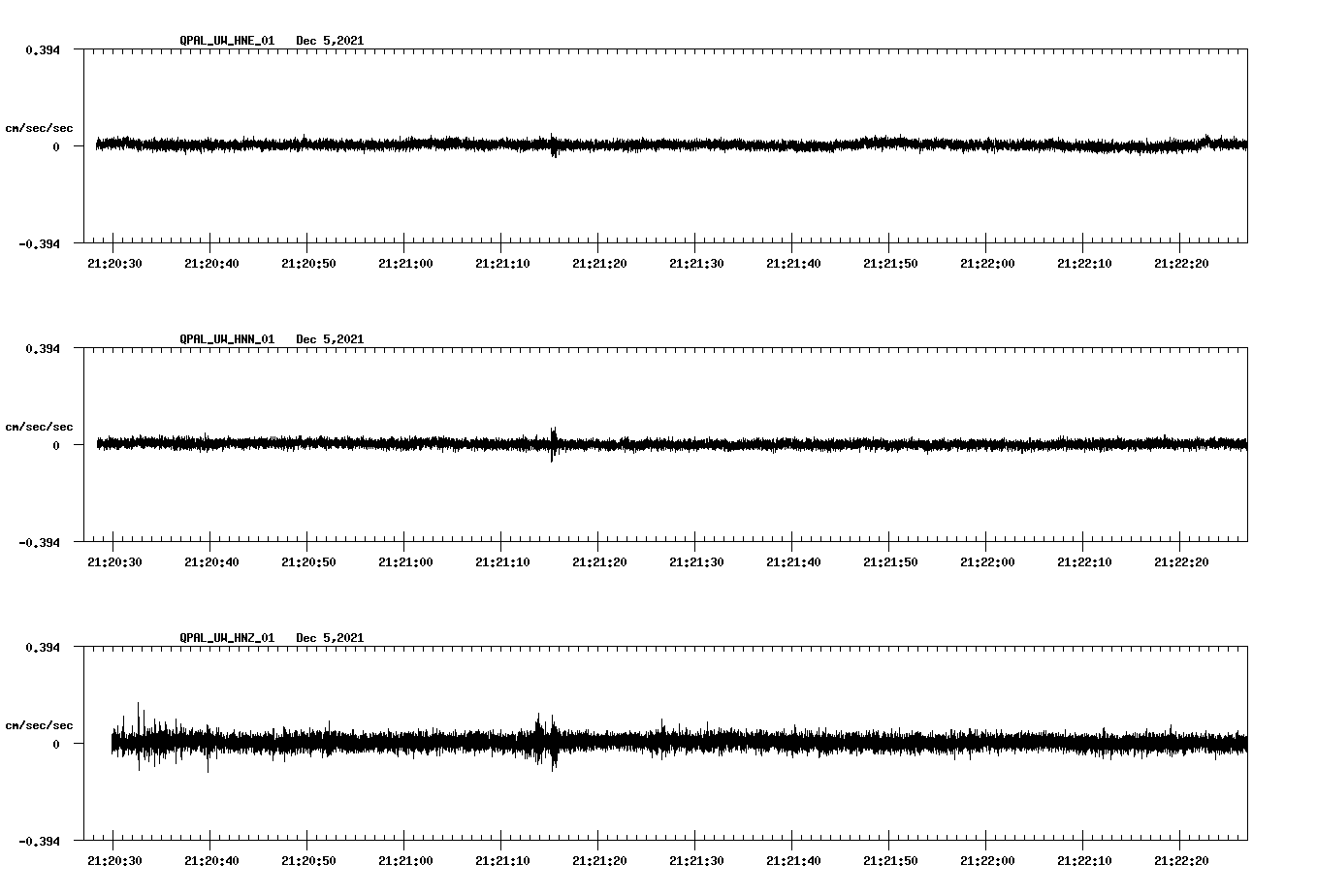This screenshot has height=896, width=1317.
Task: Click the 21:20:30 time label on HNE plot
Action: point(114,264)
